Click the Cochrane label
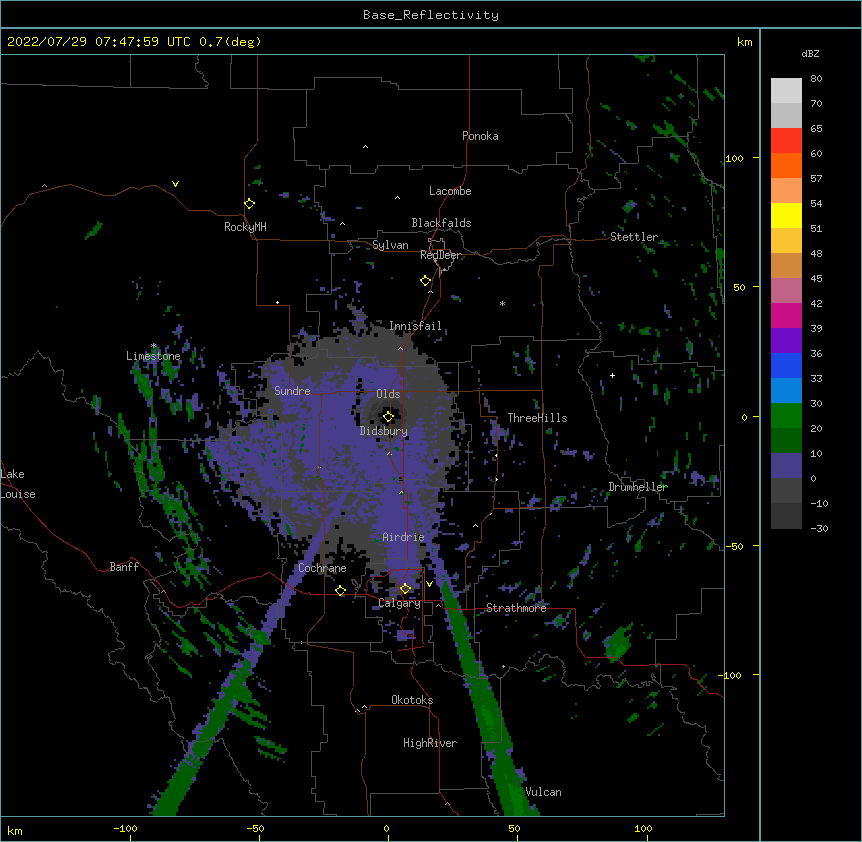 pos(322,568)
